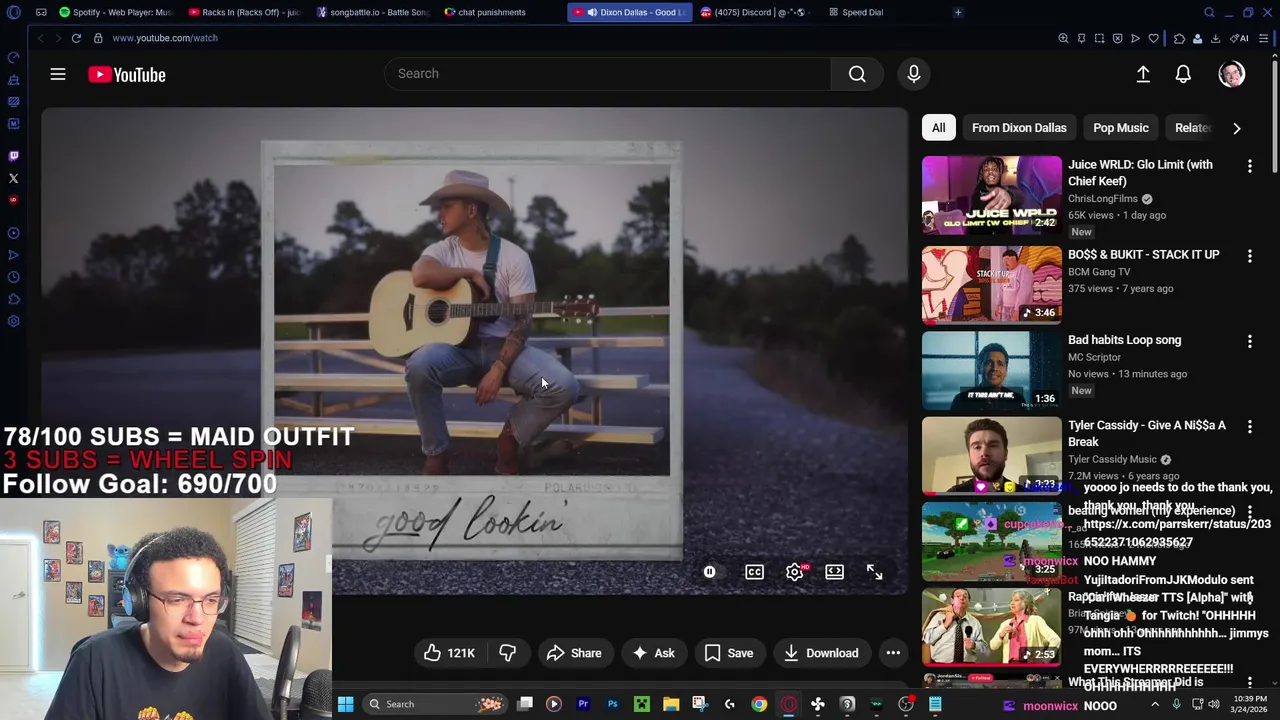Open YouTube notifications bell
Screen dimensions: 1280x720
pyautogui.click(x=1183, y=74)
